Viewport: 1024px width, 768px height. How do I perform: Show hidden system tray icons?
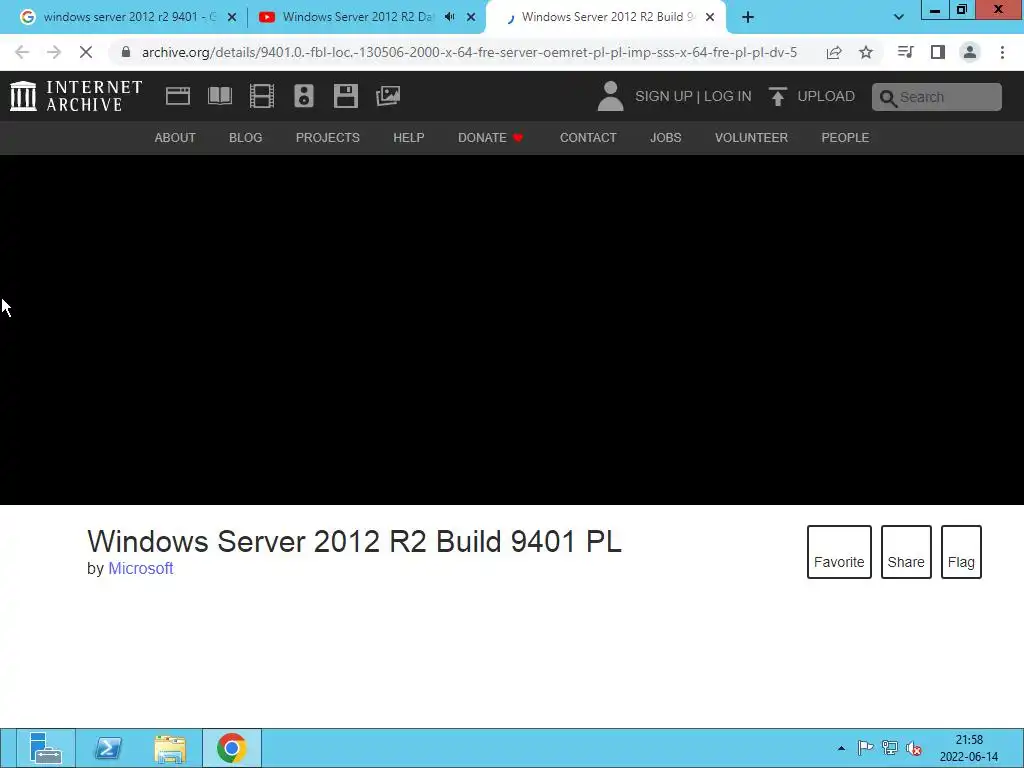tap(841, 748)
